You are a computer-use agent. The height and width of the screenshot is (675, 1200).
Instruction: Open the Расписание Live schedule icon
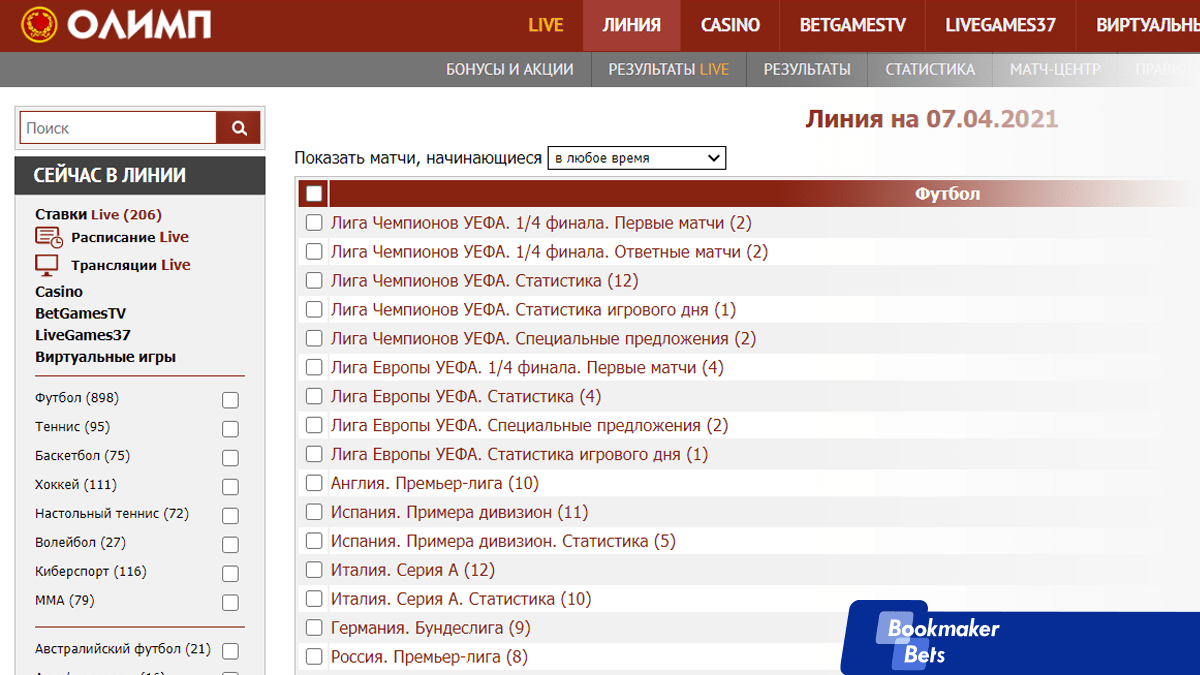coord(49,238)
